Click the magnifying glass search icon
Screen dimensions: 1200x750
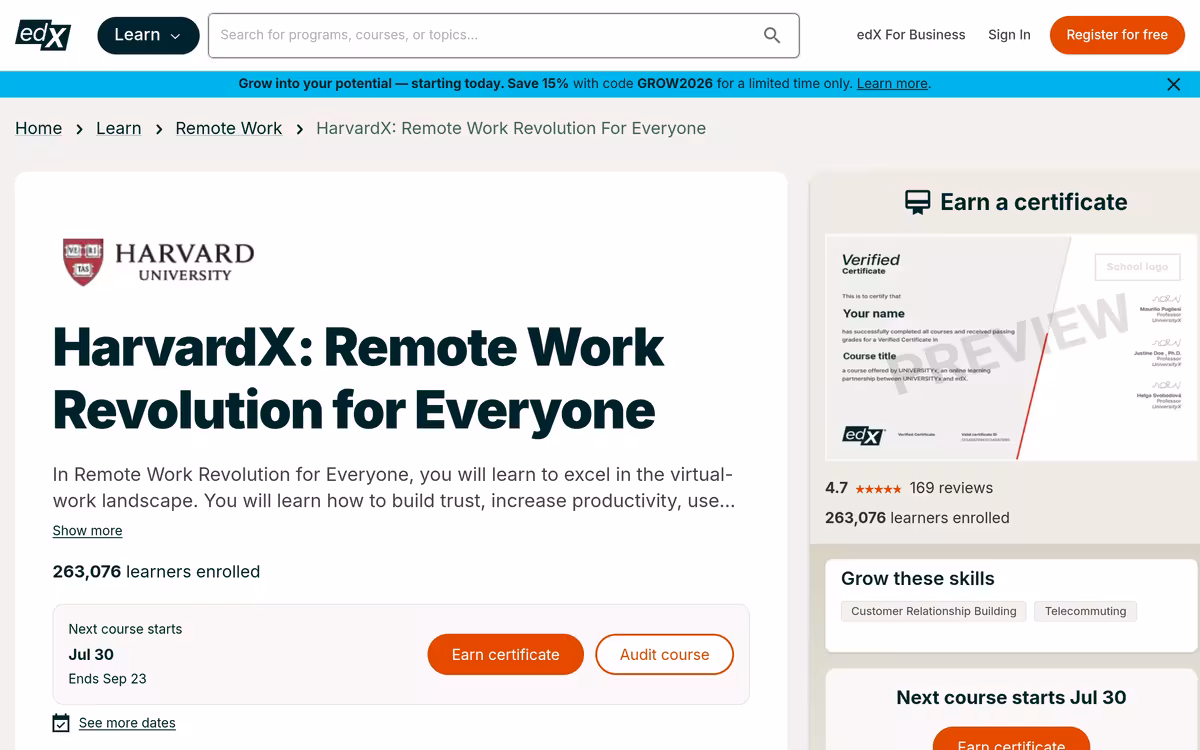(x=772, y=35)
